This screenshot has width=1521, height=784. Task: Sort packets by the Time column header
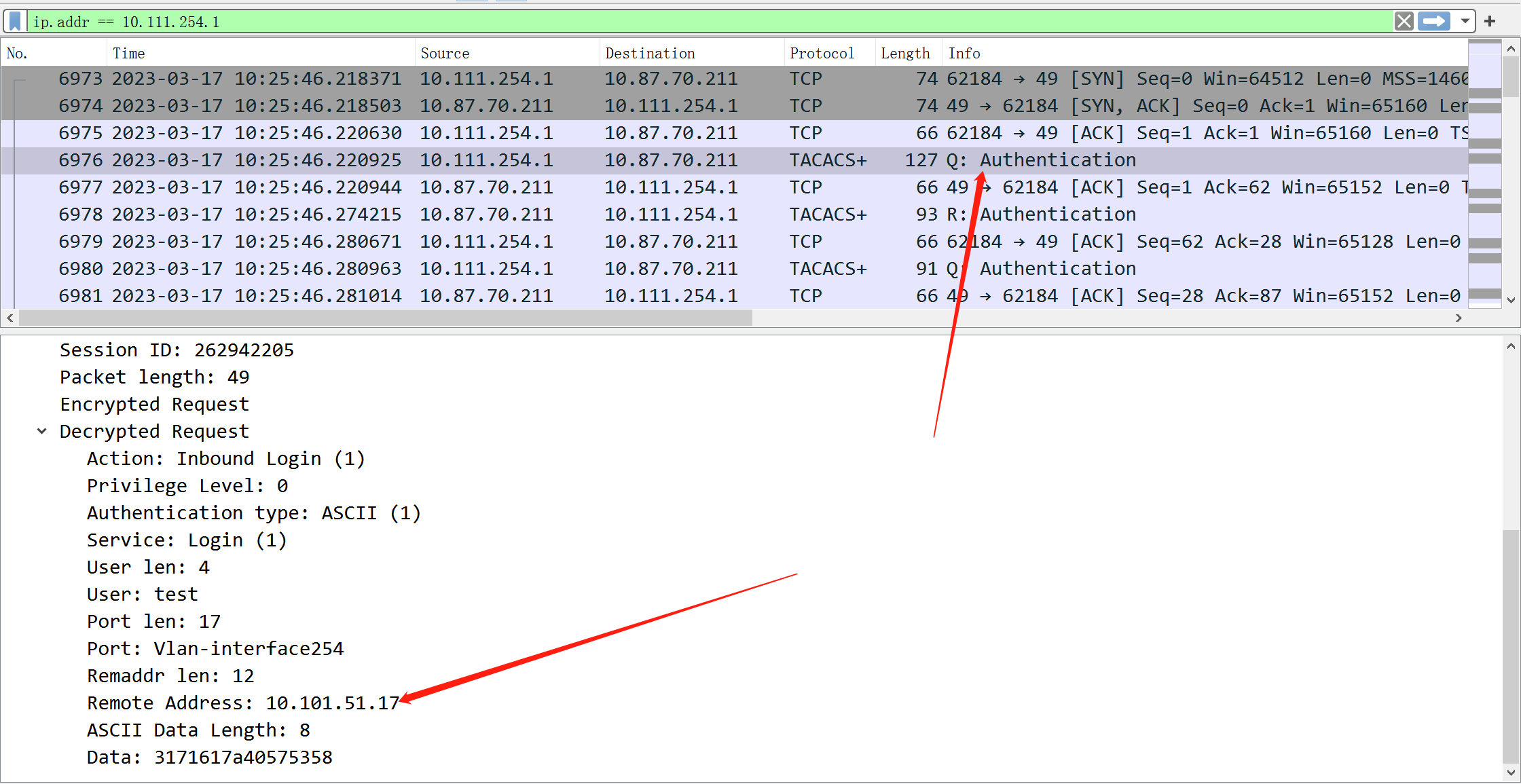[x=129, y=53]
